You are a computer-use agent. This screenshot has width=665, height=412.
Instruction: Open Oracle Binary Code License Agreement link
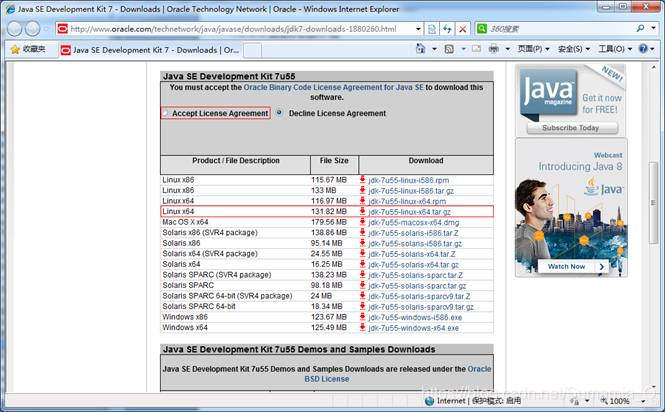coord(333,87)
